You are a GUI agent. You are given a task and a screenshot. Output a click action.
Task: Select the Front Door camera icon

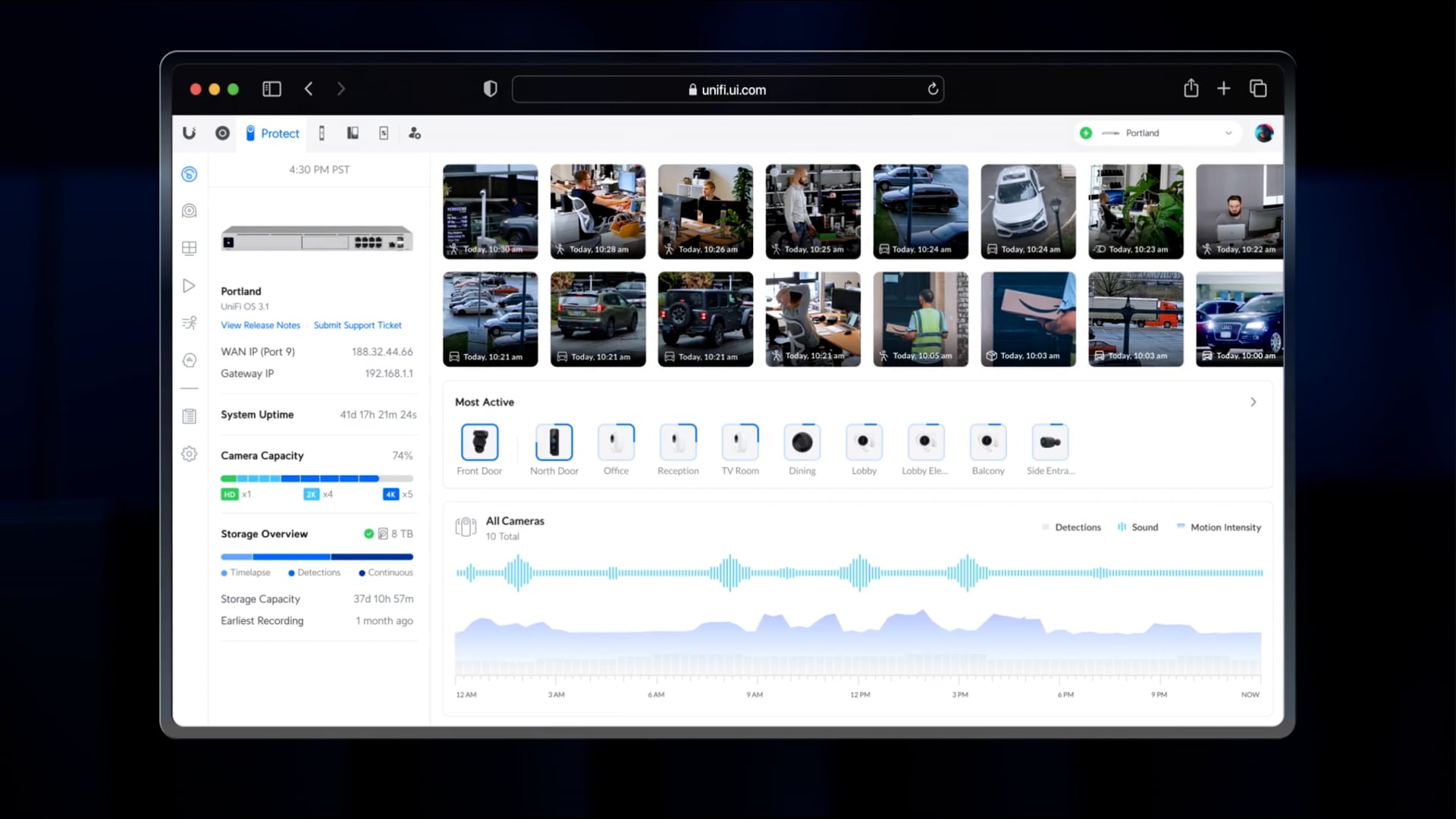coord(479,442)
